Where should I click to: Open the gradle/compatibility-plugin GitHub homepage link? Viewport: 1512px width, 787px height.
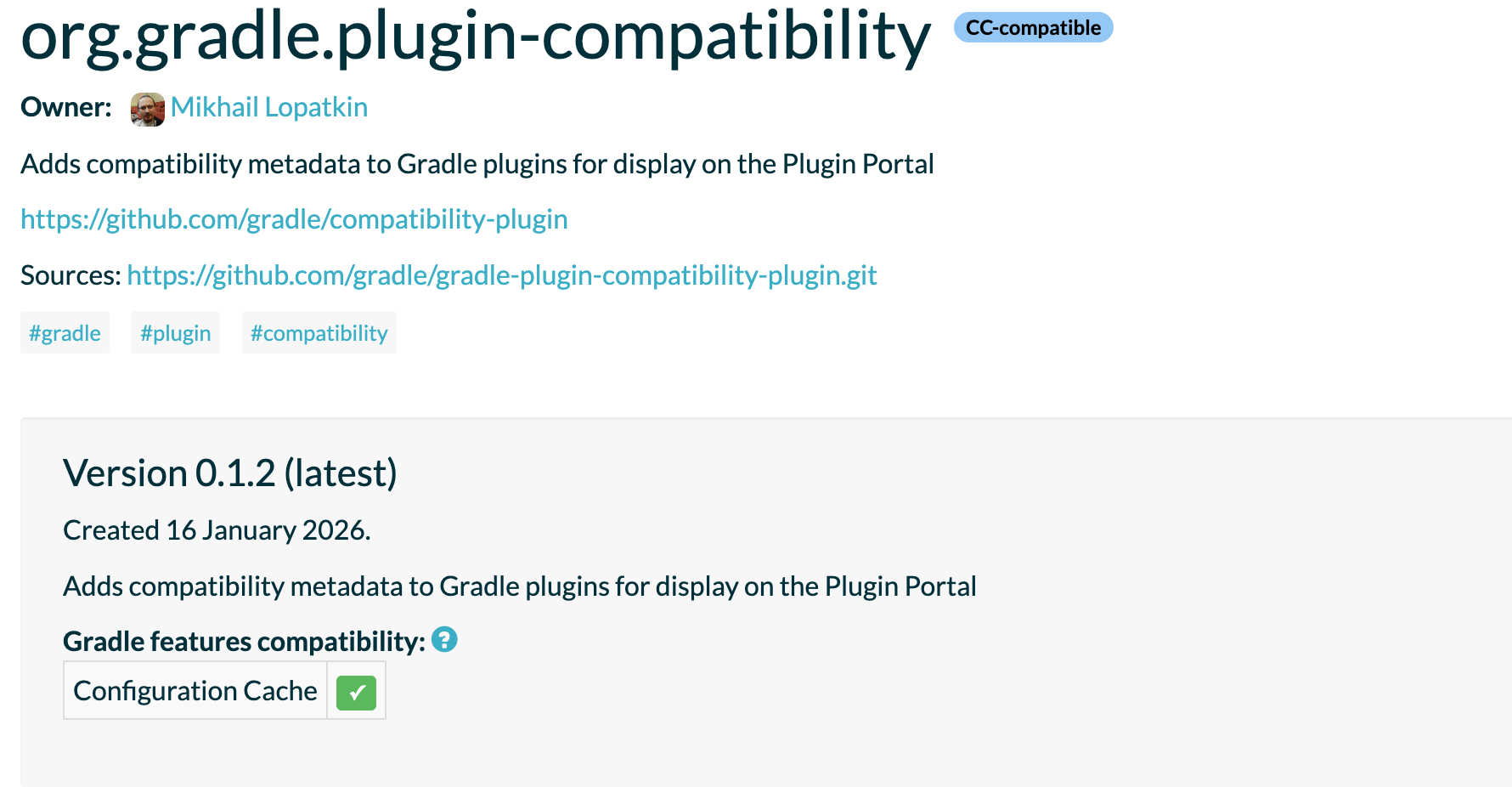click(x=294, y=219)
